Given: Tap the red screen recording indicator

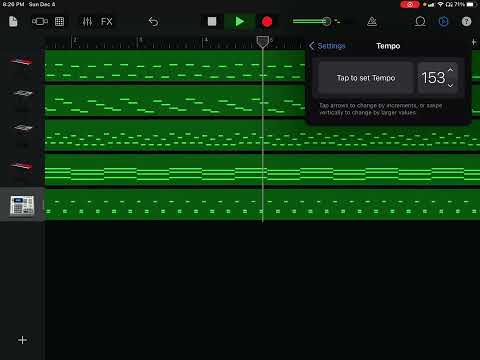Looking at the screenshot, I should (410, 4).
